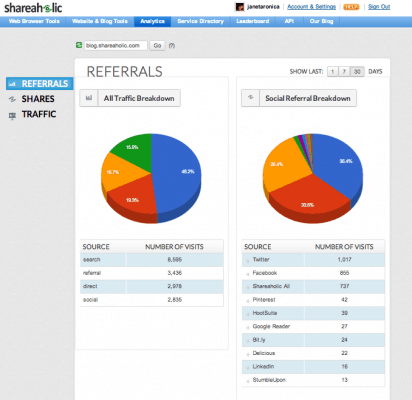Image resolution: width=412 pixels, height=400 pixels.
Task: Open the API tab
Action: [289, 21]
